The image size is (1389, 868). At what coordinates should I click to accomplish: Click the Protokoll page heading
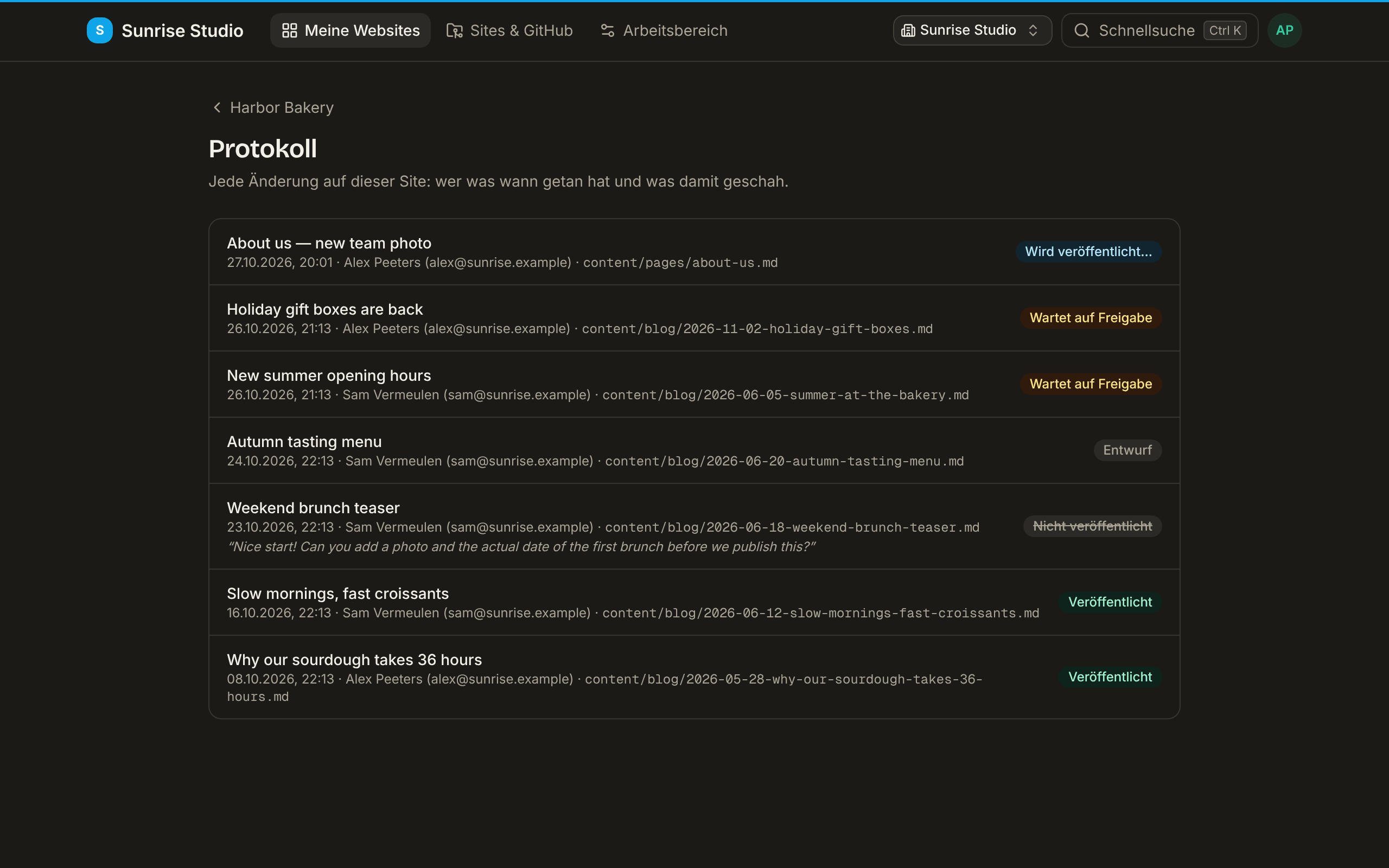click(263, 149)
